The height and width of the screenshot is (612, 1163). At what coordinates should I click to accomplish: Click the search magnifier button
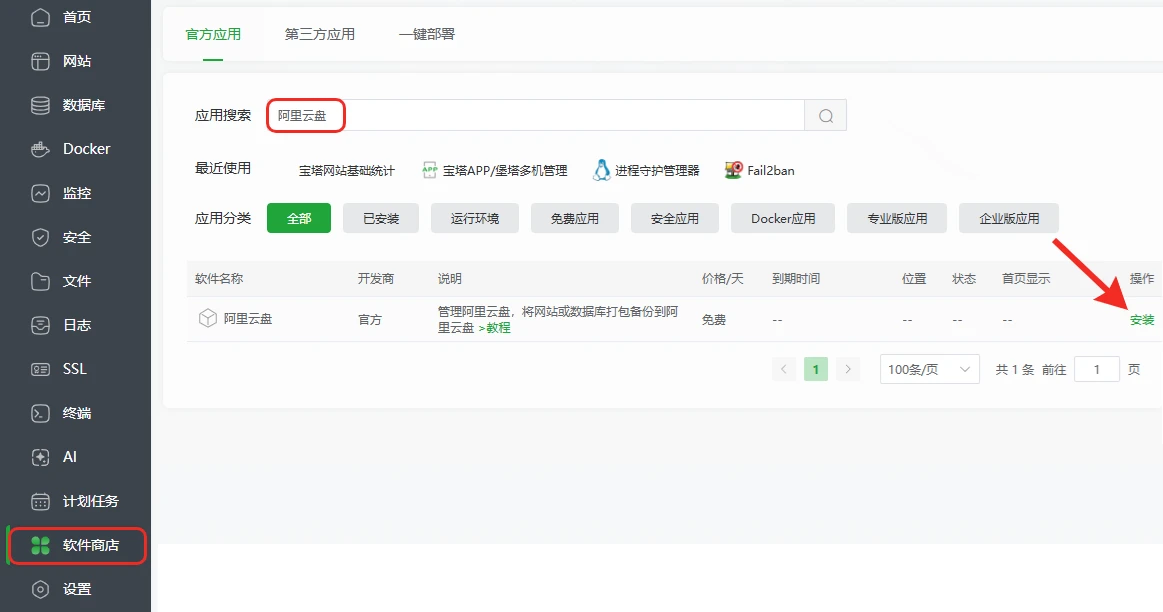click(826, 116)
